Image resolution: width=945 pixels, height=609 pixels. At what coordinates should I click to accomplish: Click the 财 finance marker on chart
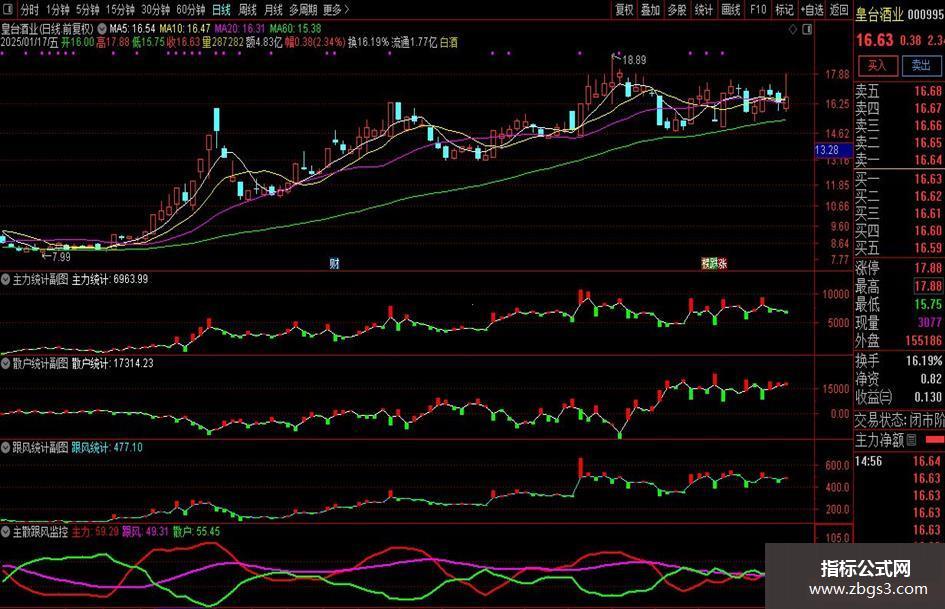334,263
